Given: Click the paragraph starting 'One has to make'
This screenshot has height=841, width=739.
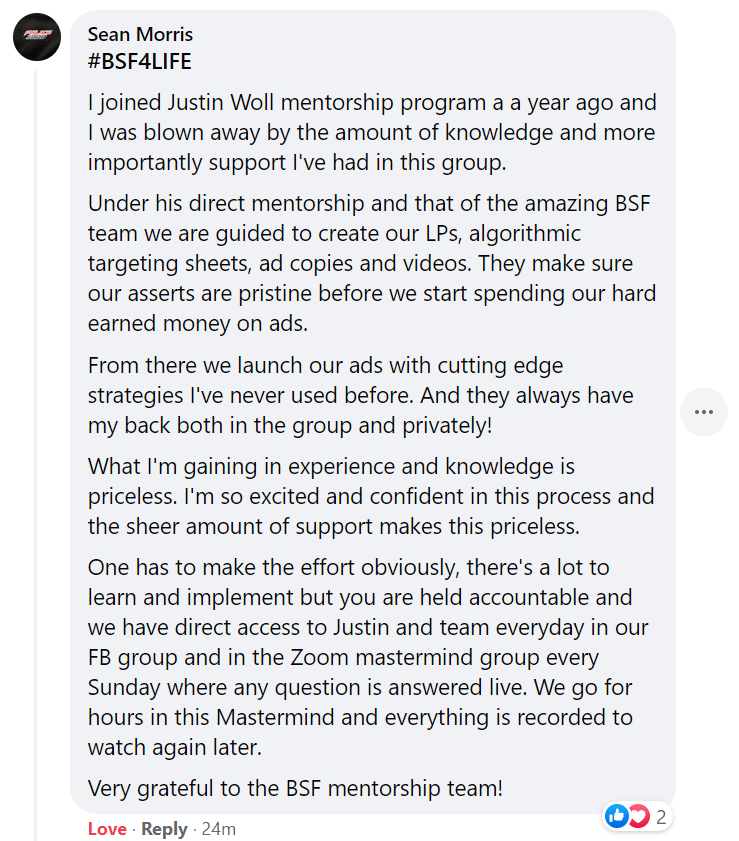Looking at the screenshot, I should [368, 657].
